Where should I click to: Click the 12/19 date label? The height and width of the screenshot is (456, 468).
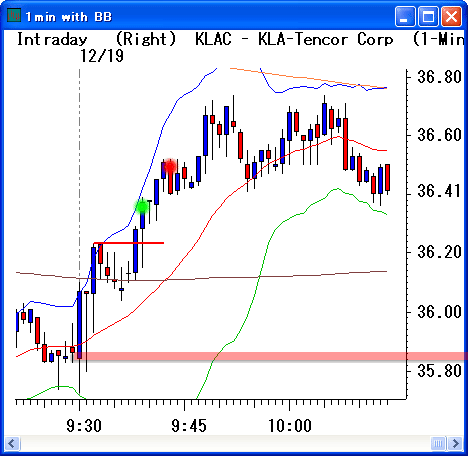[x=102, y=56]
